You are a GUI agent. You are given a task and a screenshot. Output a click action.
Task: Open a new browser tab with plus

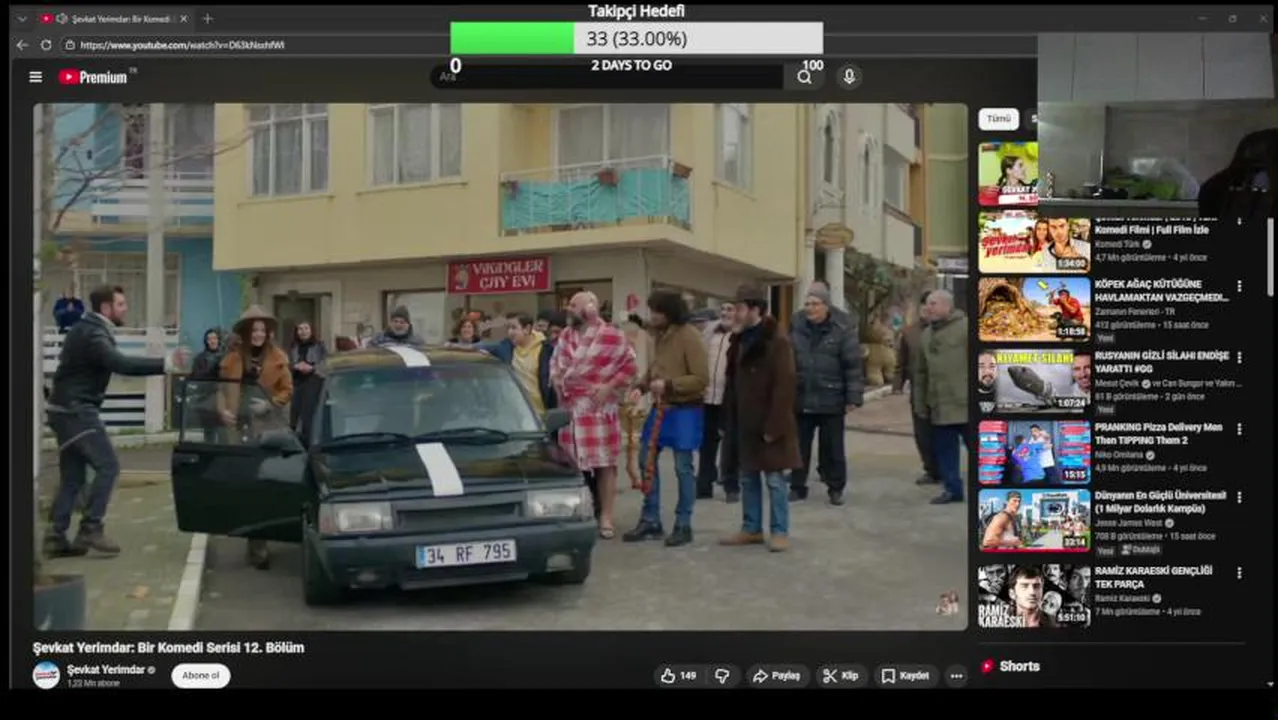(208, 19)
